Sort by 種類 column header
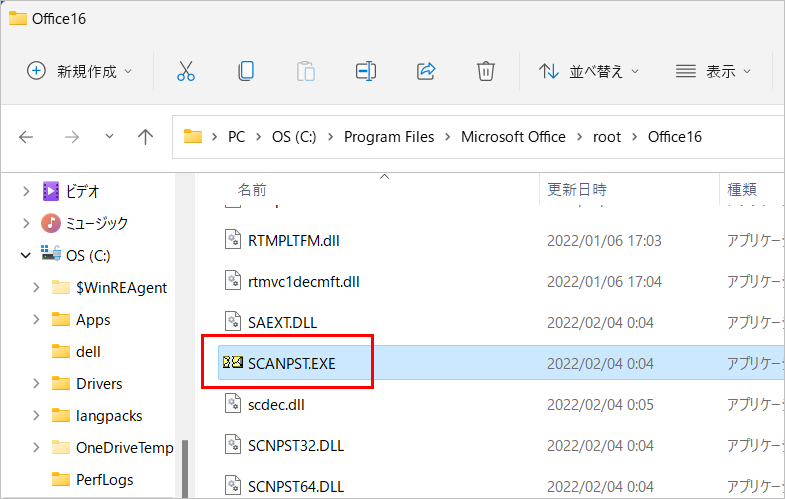This screenshot has width=785, height=499. tap(742, 190)
